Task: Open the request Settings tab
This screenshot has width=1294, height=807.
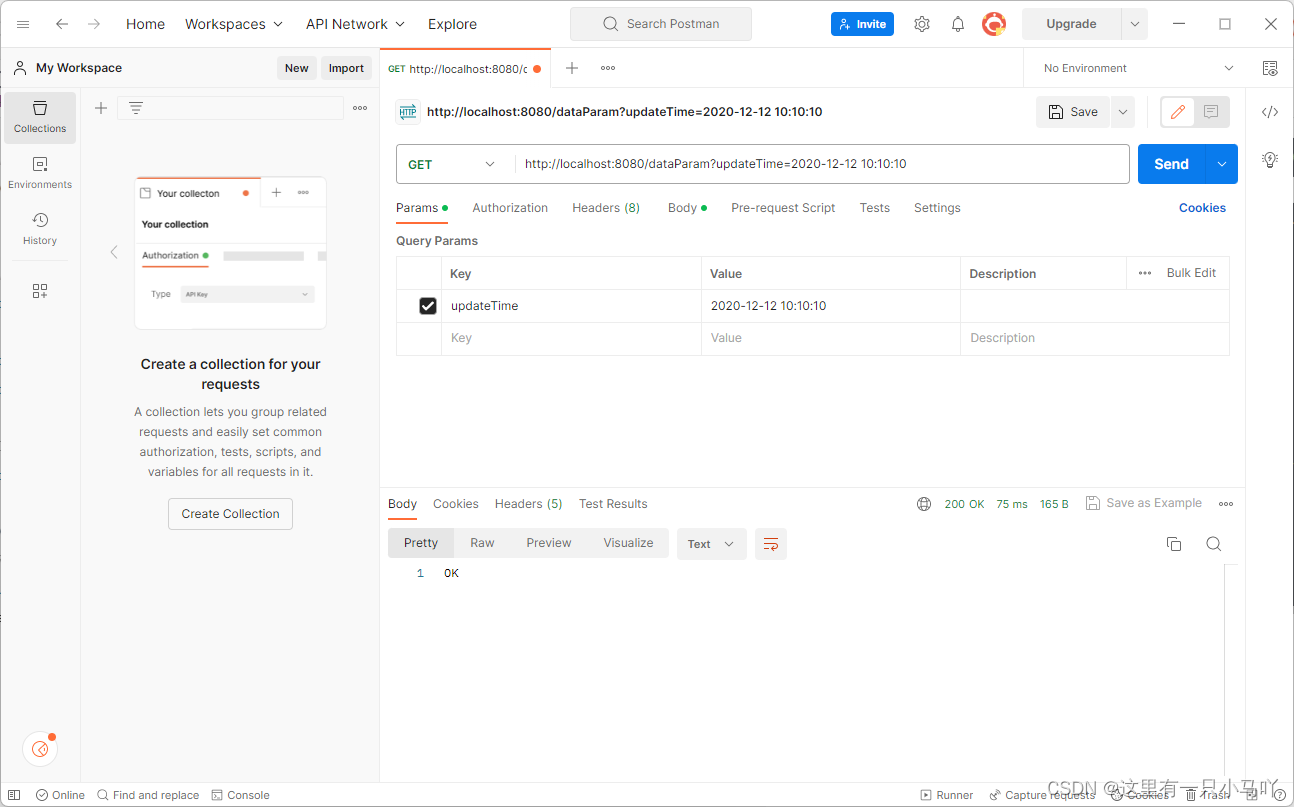Action: (x=937, y=208)
